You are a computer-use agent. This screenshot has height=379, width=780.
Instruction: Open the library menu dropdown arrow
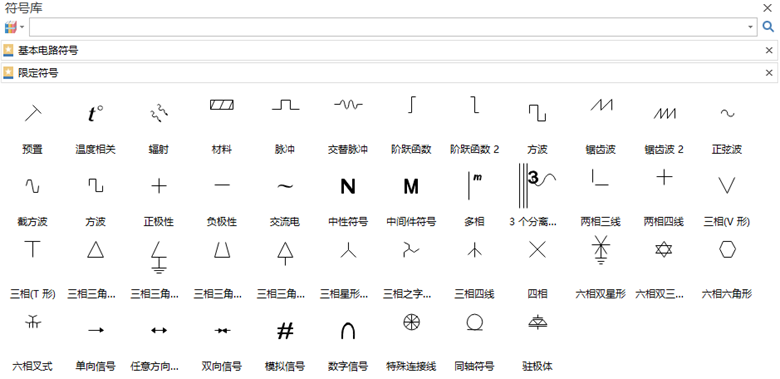(22, 27)
